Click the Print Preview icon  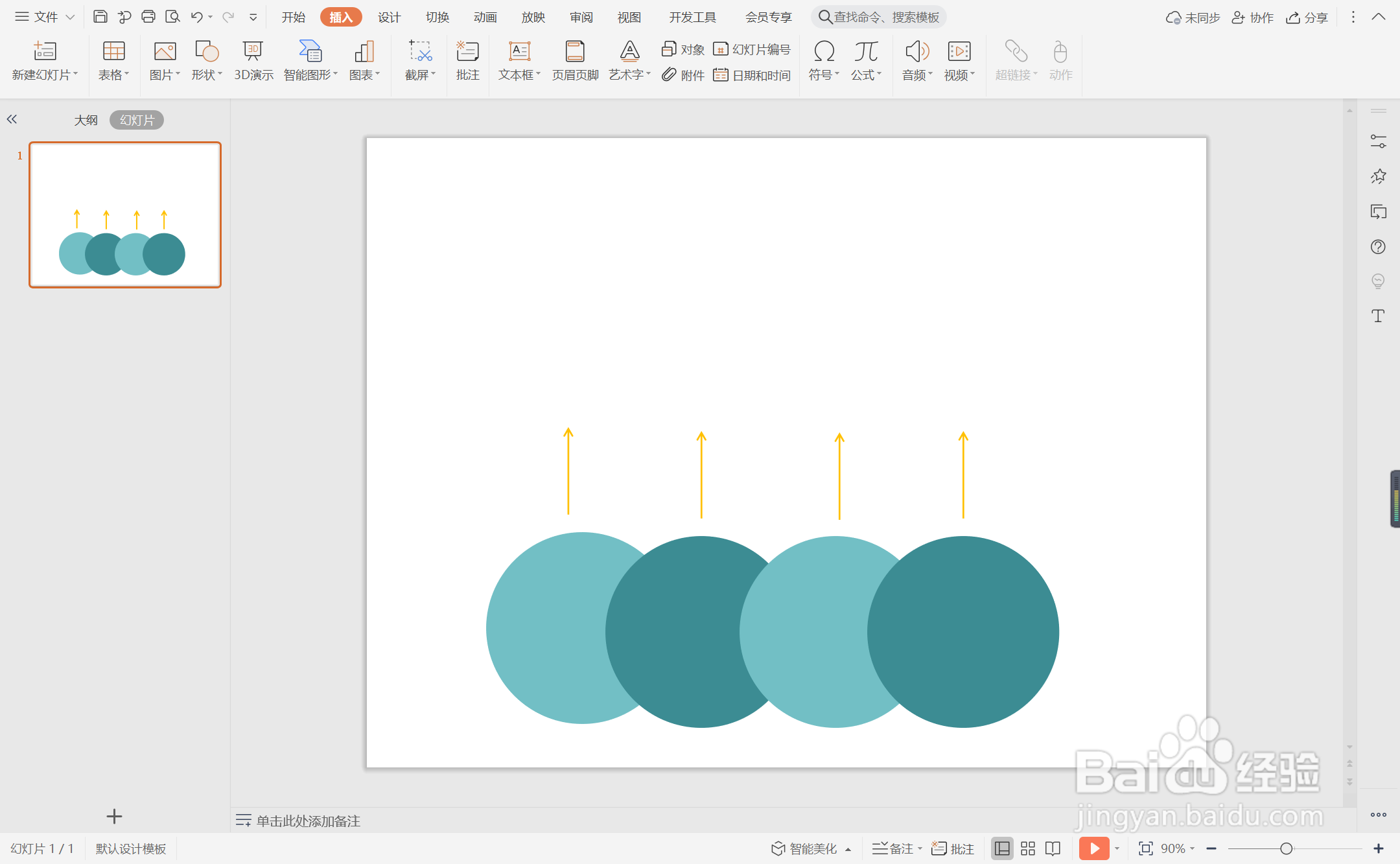click(172, 17)
